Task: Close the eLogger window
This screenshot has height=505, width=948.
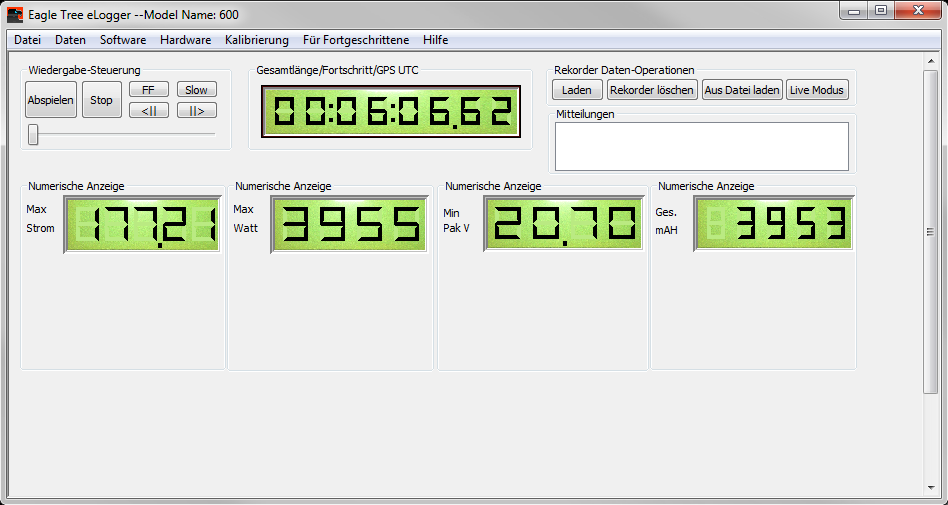Action: [918, 11]
